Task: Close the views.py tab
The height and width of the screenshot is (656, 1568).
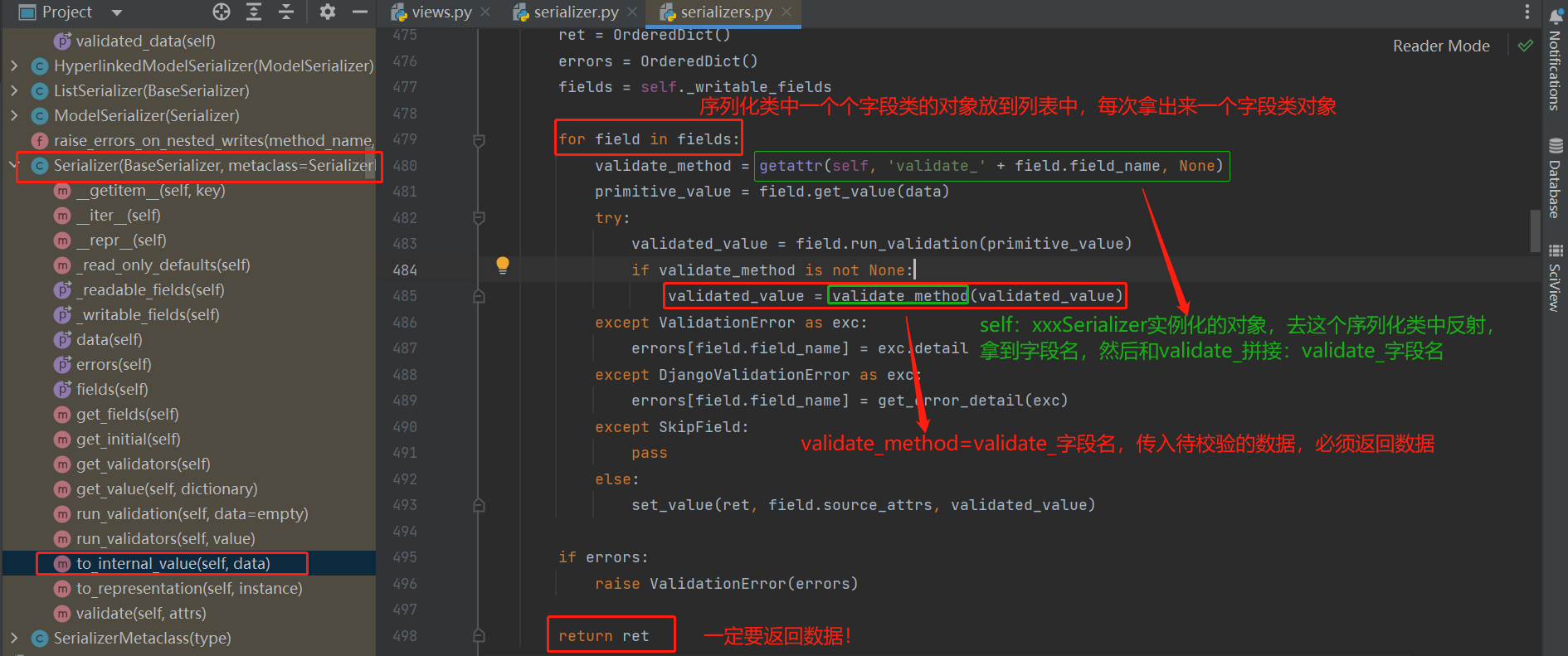Action: [x=485, y=12]
